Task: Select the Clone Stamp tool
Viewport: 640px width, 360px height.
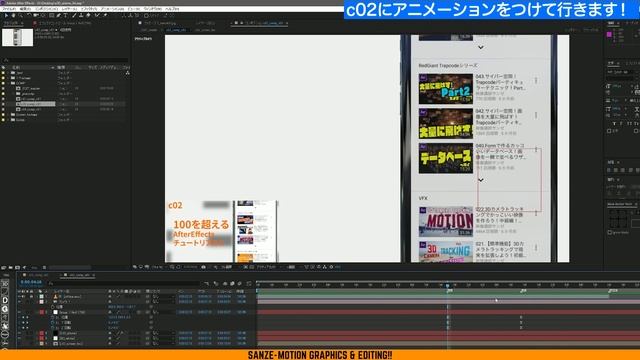Action: click(x=81, y=16)
